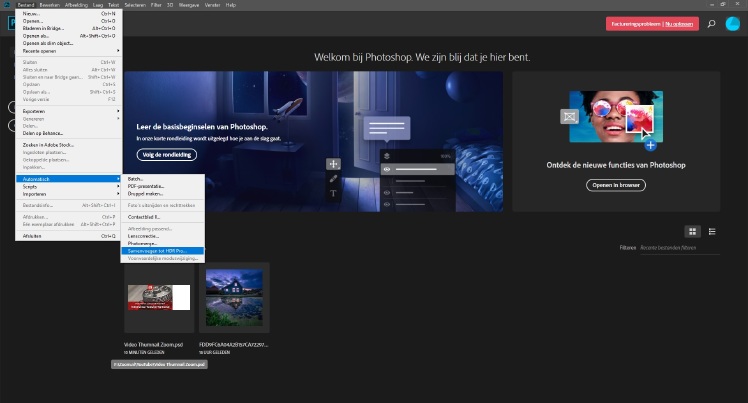Expand the Importeren submenu
The image size is (748, 403).
[69, 194]
